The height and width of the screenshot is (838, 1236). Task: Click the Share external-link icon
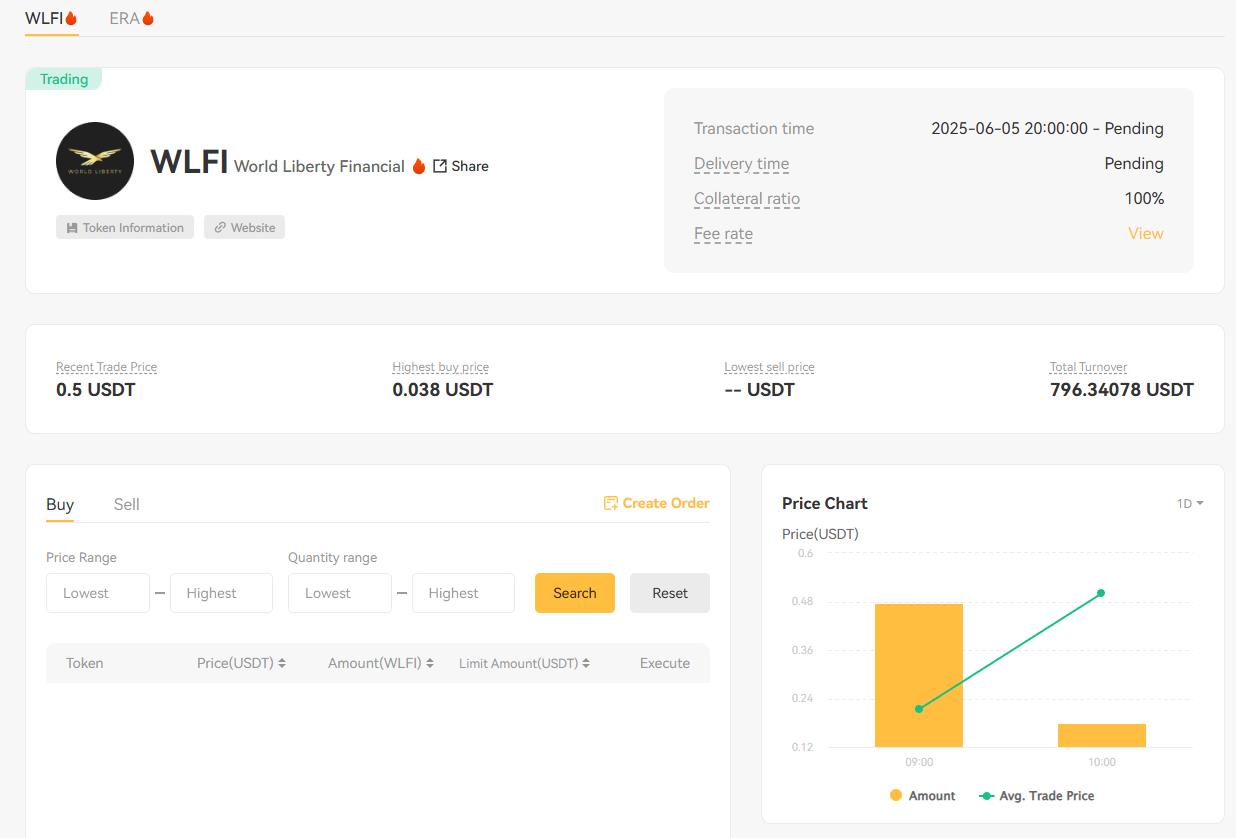pyautogui.click(x=440, y=166)
